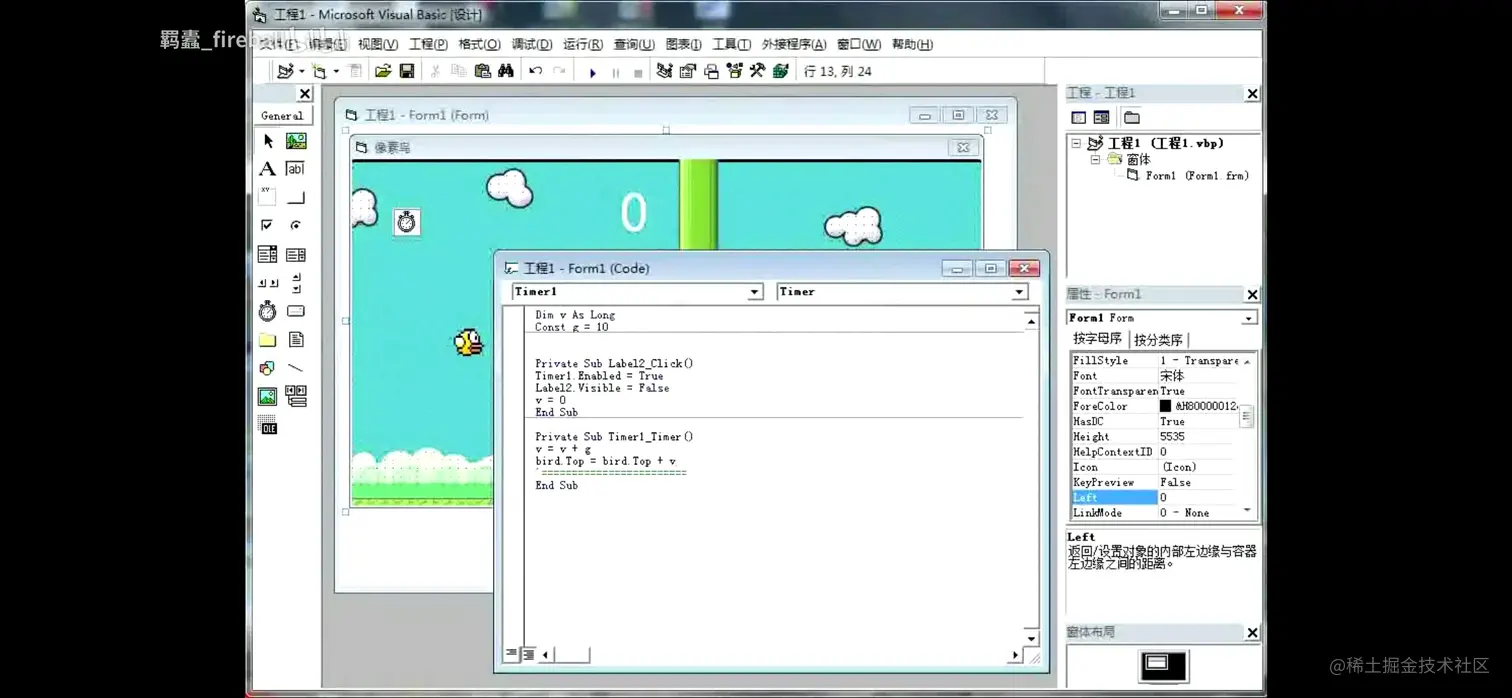Click the Paste toolbar icon
The height and width of the screenshot is (698, 1512).
click(x=483, y=72)
